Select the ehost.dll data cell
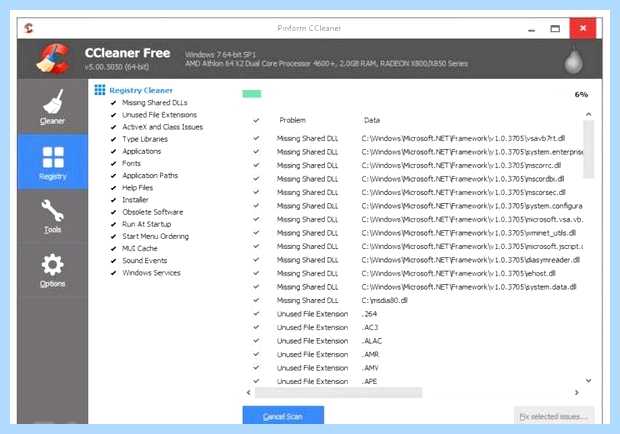This screenshot has height=434, width=620. click(x=459, y=274)
